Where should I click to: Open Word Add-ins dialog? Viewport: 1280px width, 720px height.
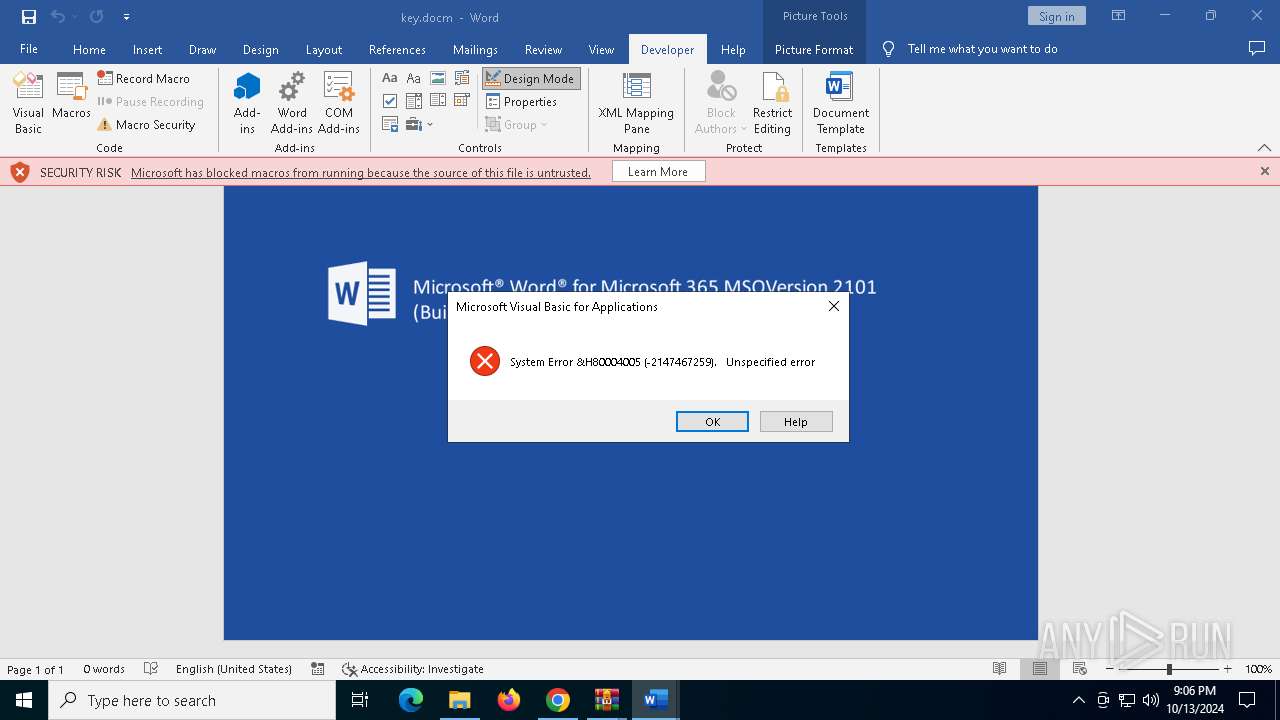point(292,103)
